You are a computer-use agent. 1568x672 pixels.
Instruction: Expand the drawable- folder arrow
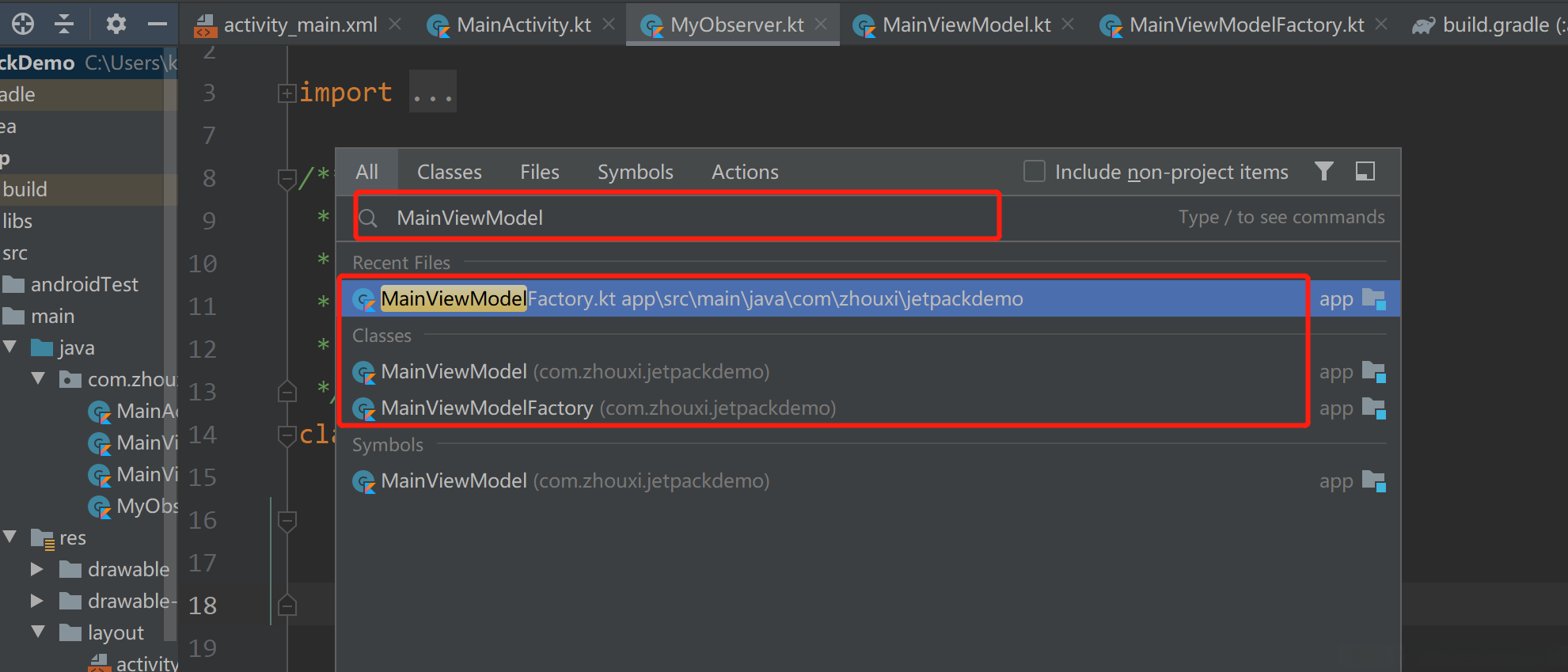point(36,600)
